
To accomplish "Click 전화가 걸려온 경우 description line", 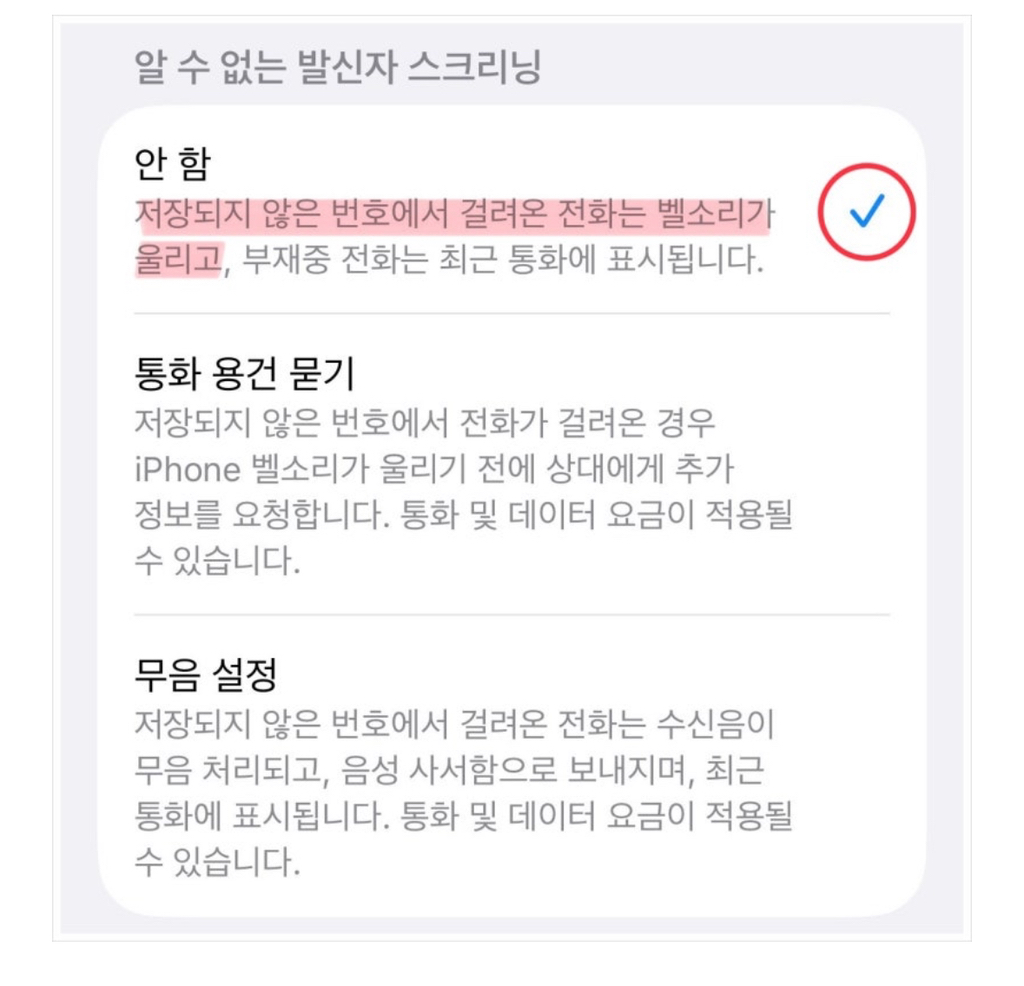I will pos(587,423).
